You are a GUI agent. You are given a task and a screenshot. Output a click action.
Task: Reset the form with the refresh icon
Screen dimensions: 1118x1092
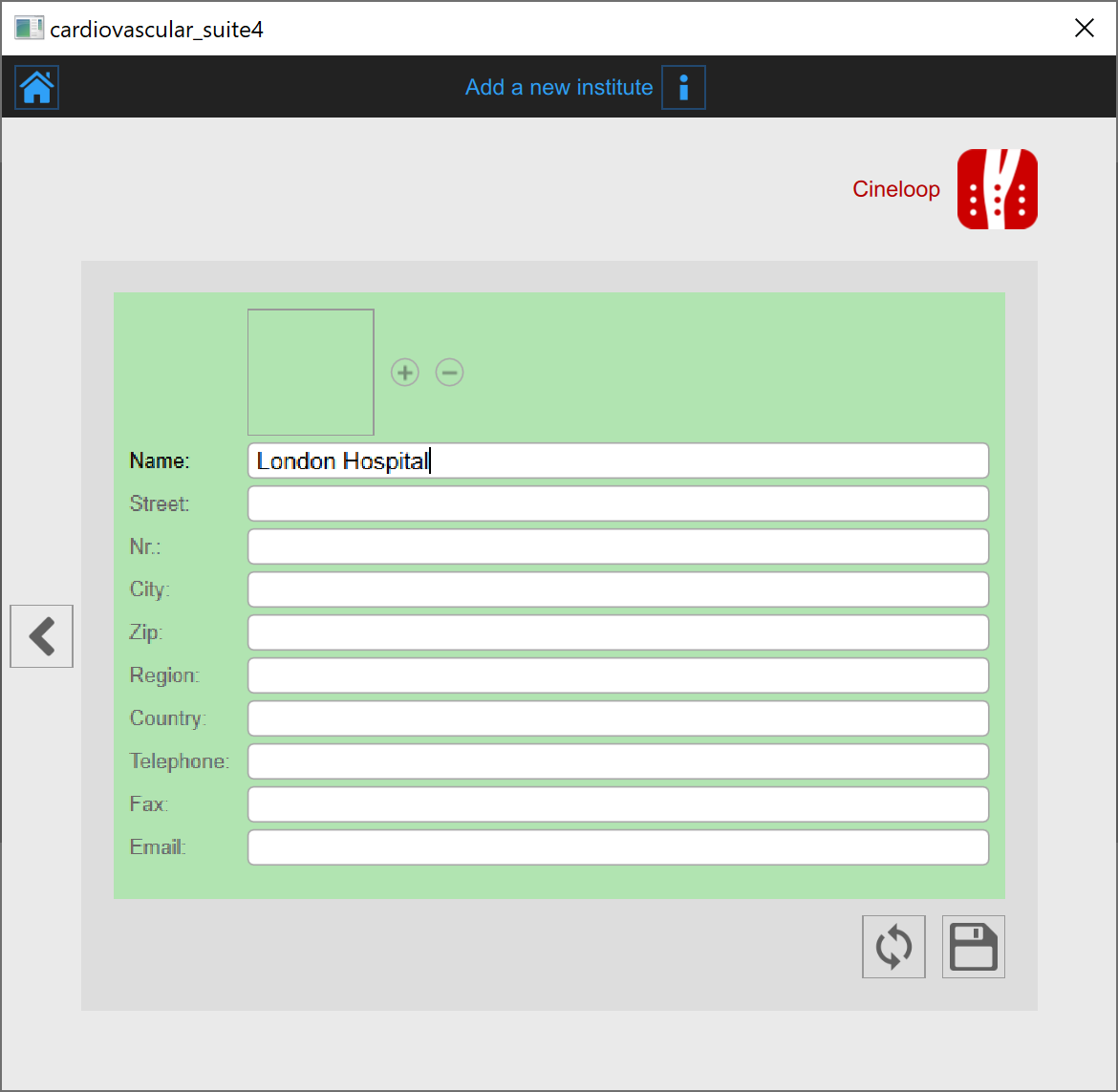[893, 947]
